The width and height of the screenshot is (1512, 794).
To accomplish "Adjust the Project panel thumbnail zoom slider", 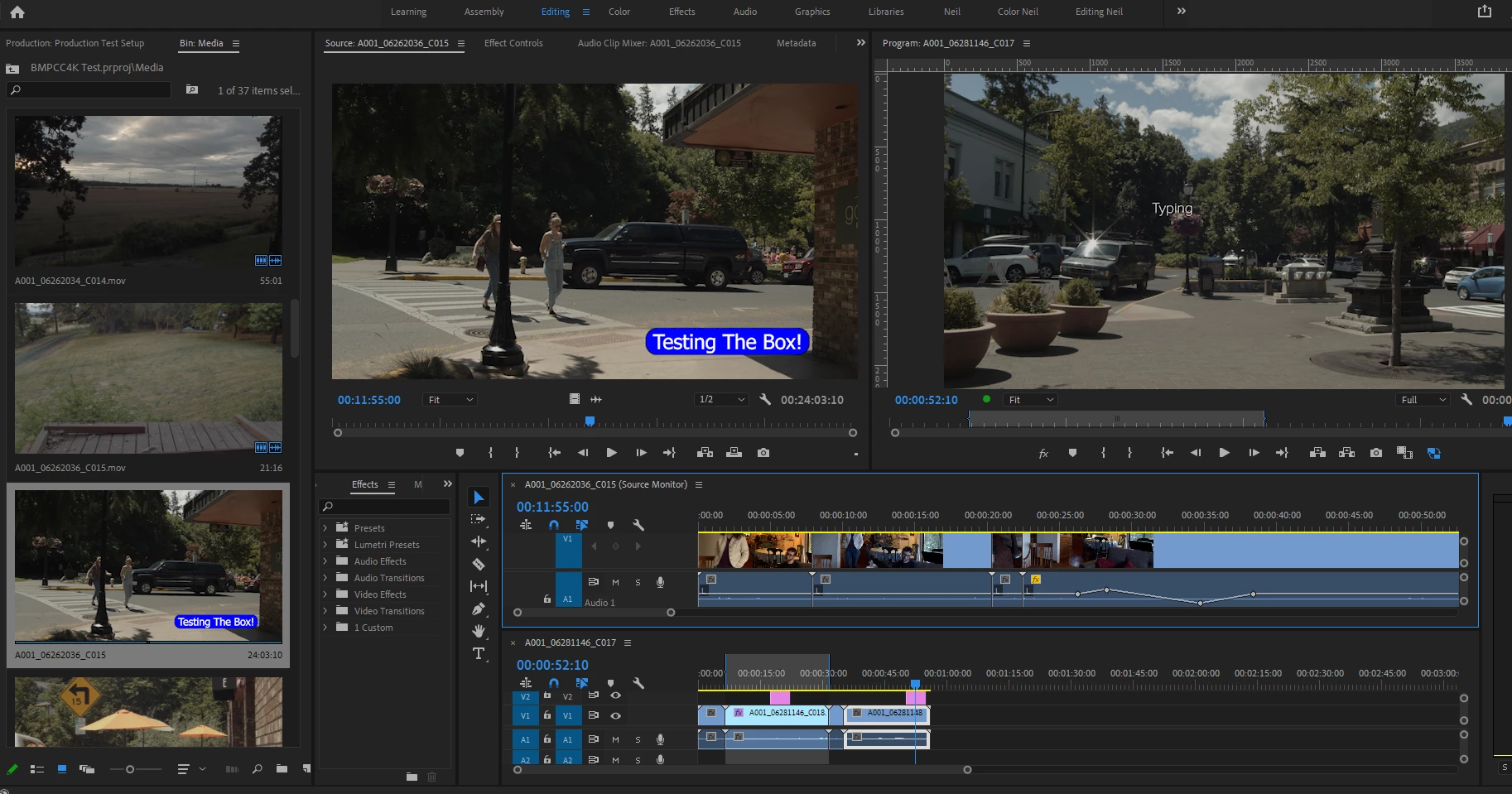I will tap(130, 769).
